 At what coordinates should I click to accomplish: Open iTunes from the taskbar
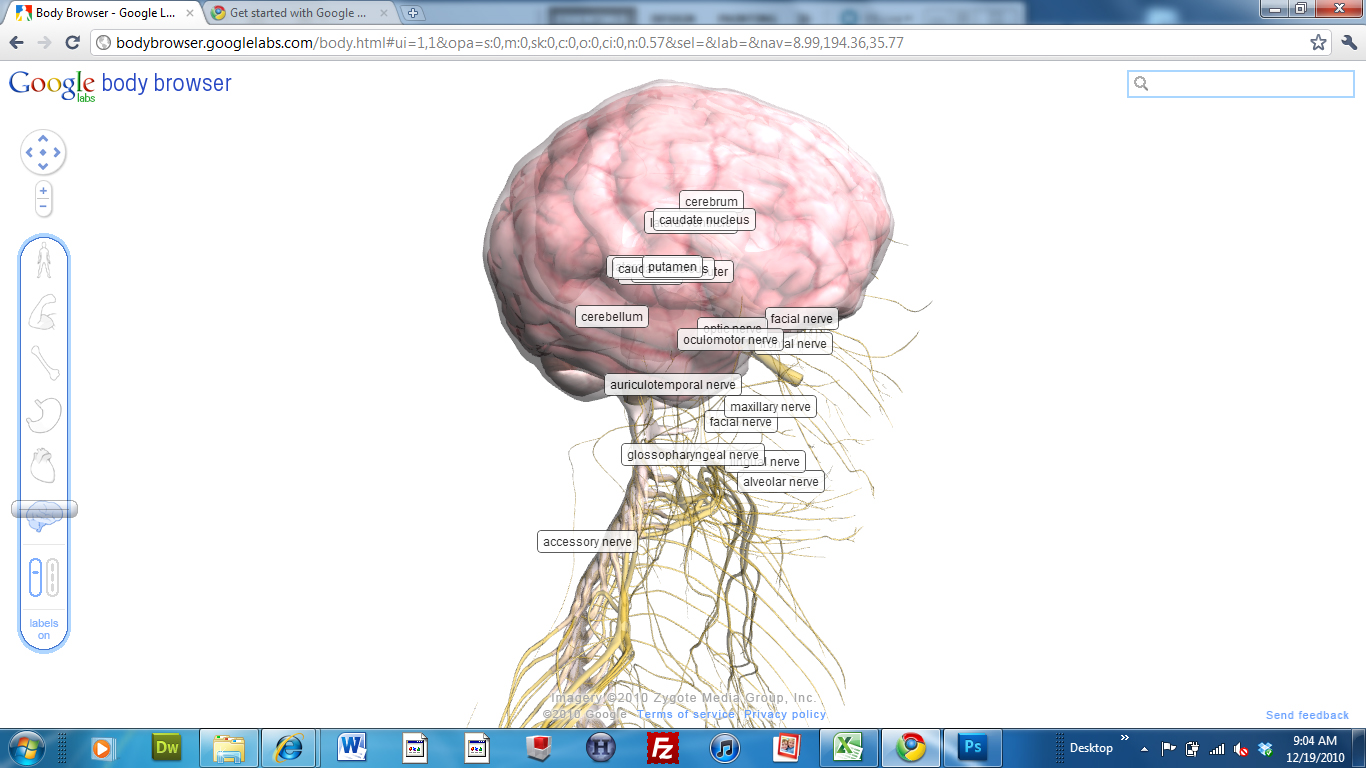point(725,748)
